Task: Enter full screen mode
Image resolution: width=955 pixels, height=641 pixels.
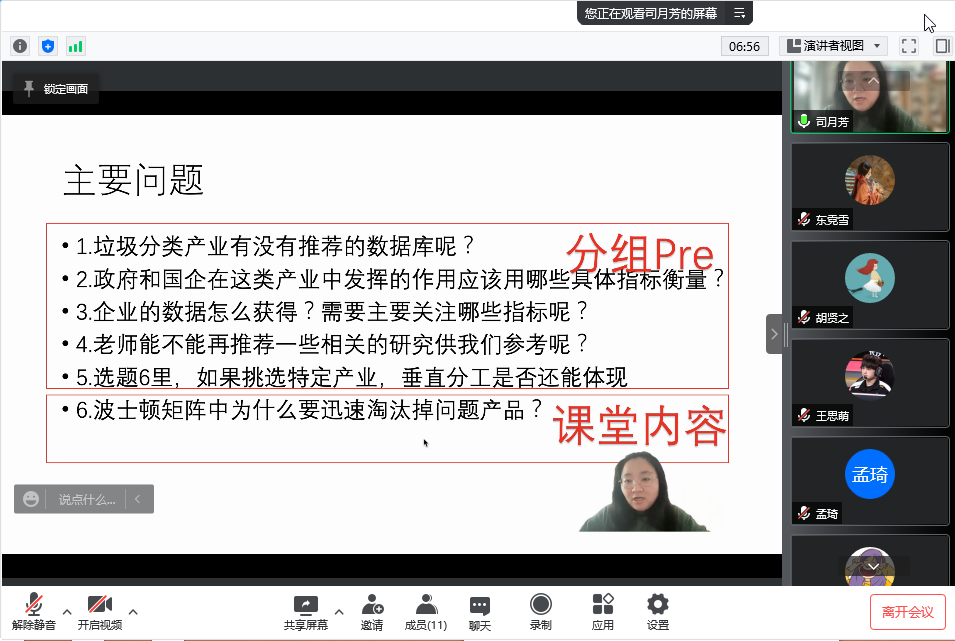Action: 909,46
